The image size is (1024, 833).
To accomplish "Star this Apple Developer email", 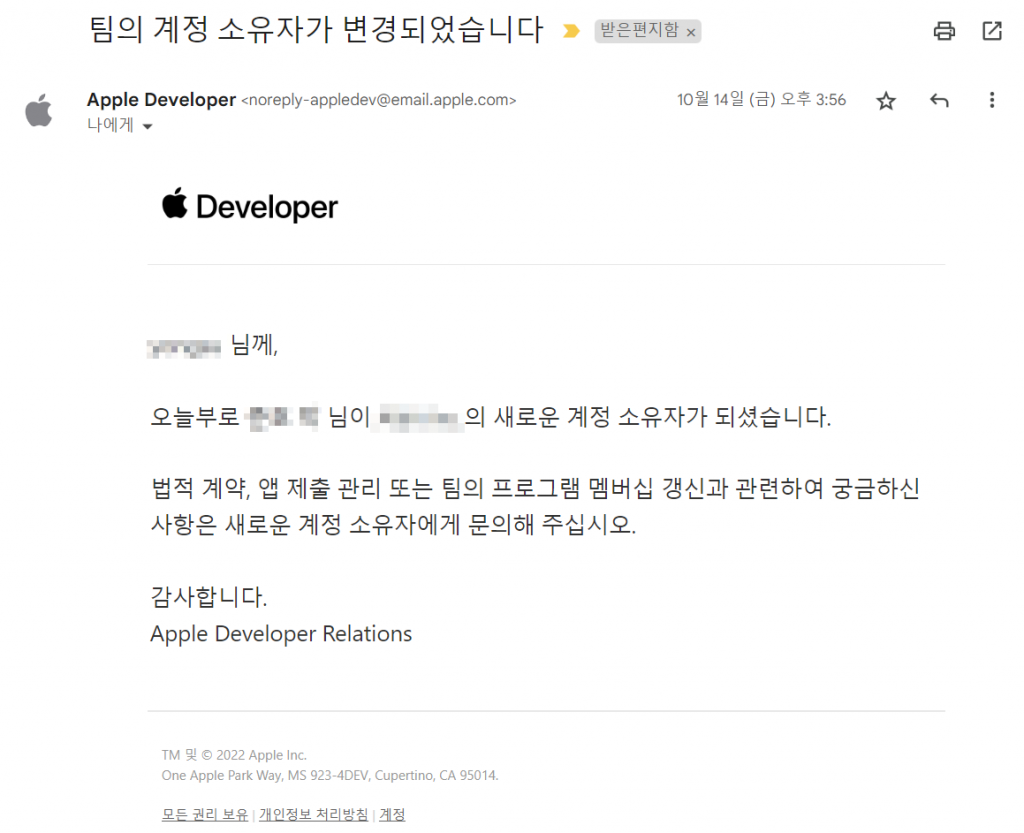I will pyautogui.click(x=886, y=101).
